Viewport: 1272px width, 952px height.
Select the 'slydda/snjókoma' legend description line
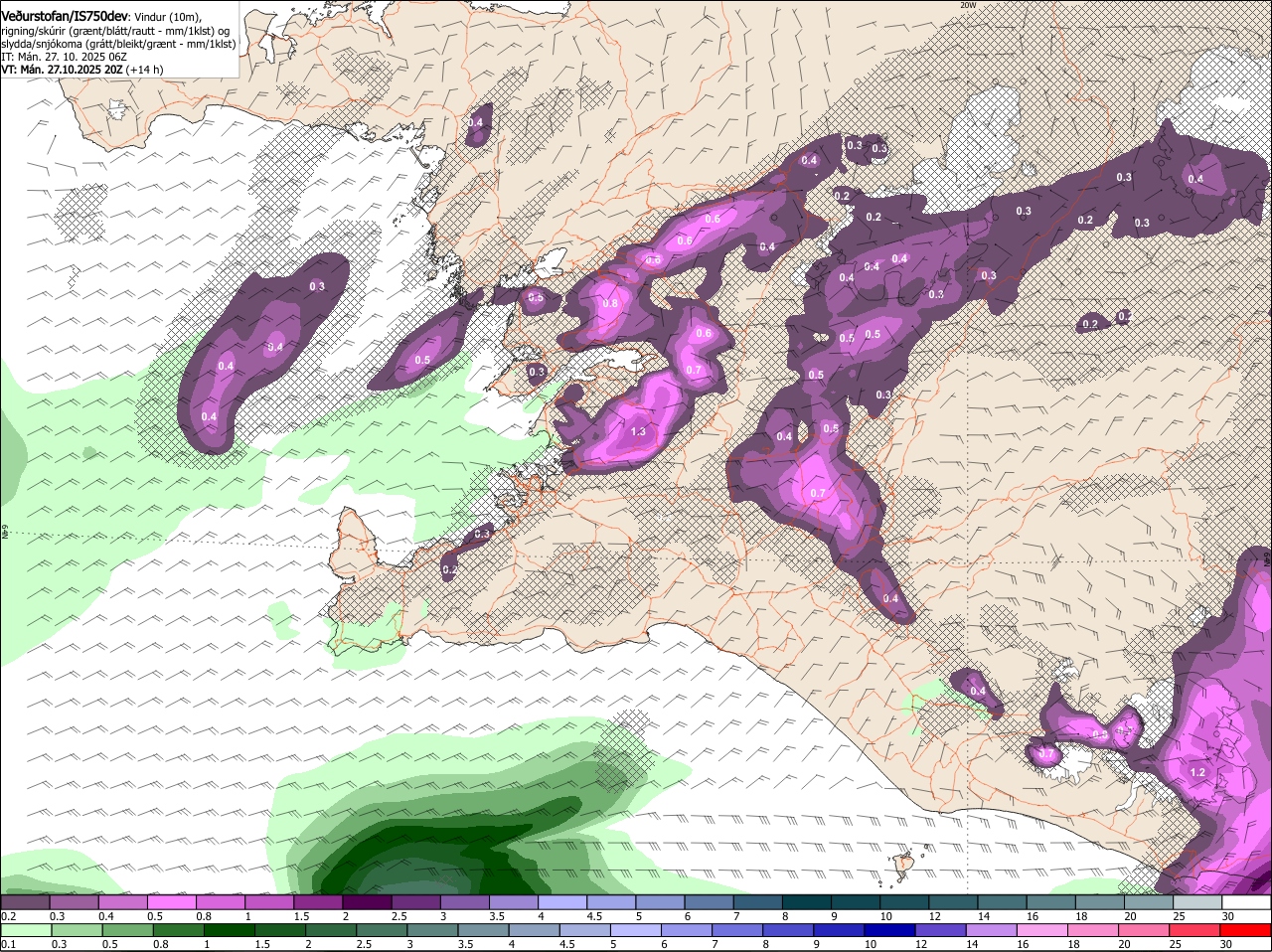[x=118, y=44]
